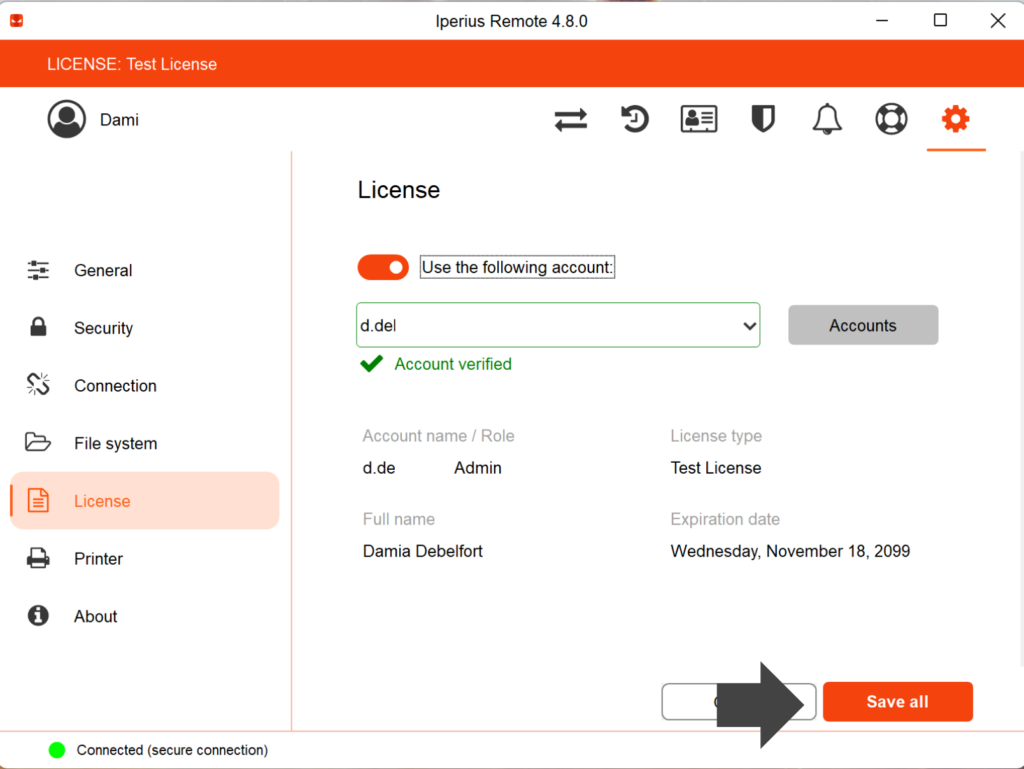Open the notifications bell icon

(x=827, y=119)
